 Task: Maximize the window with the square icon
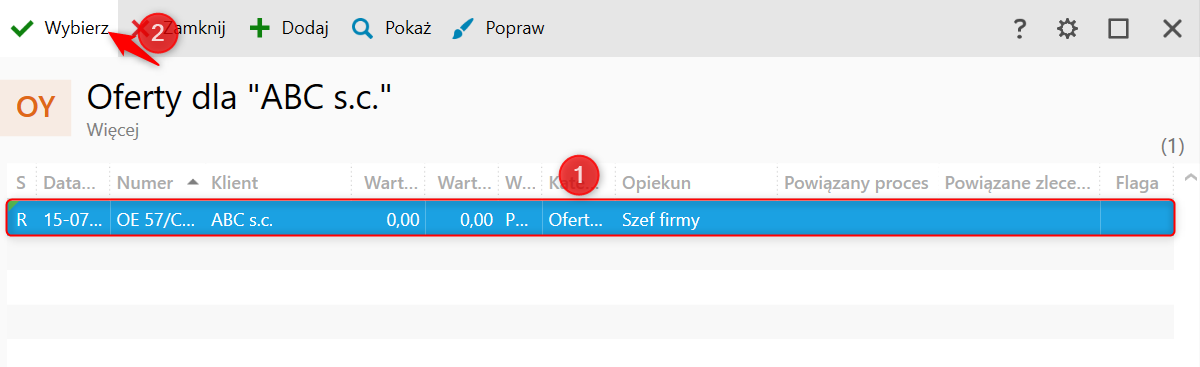coord(1119,29)
